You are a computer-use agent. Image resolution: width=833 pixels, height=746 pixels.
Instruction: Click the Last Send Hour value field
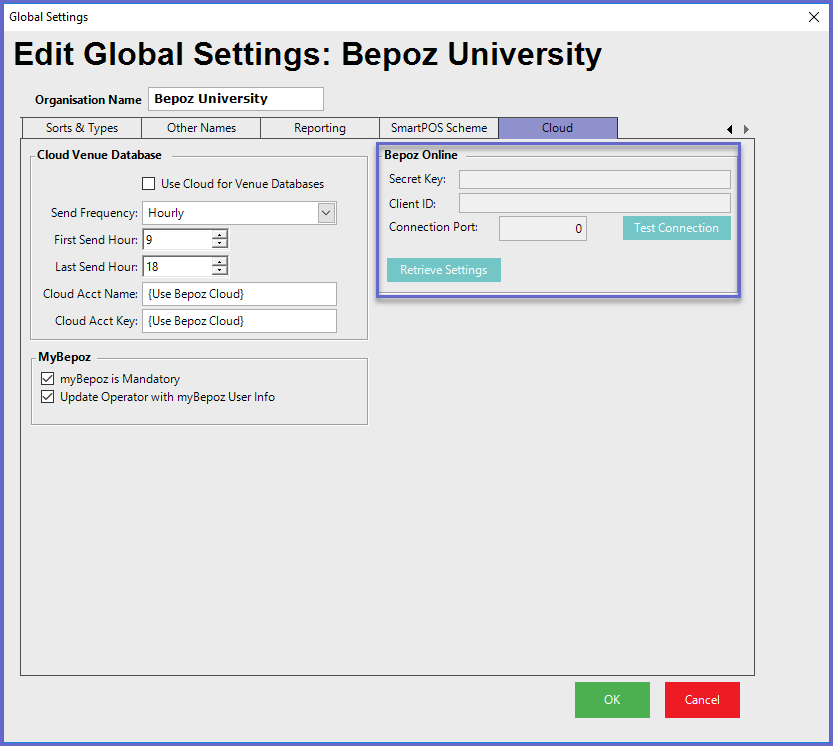click(178, 267)
